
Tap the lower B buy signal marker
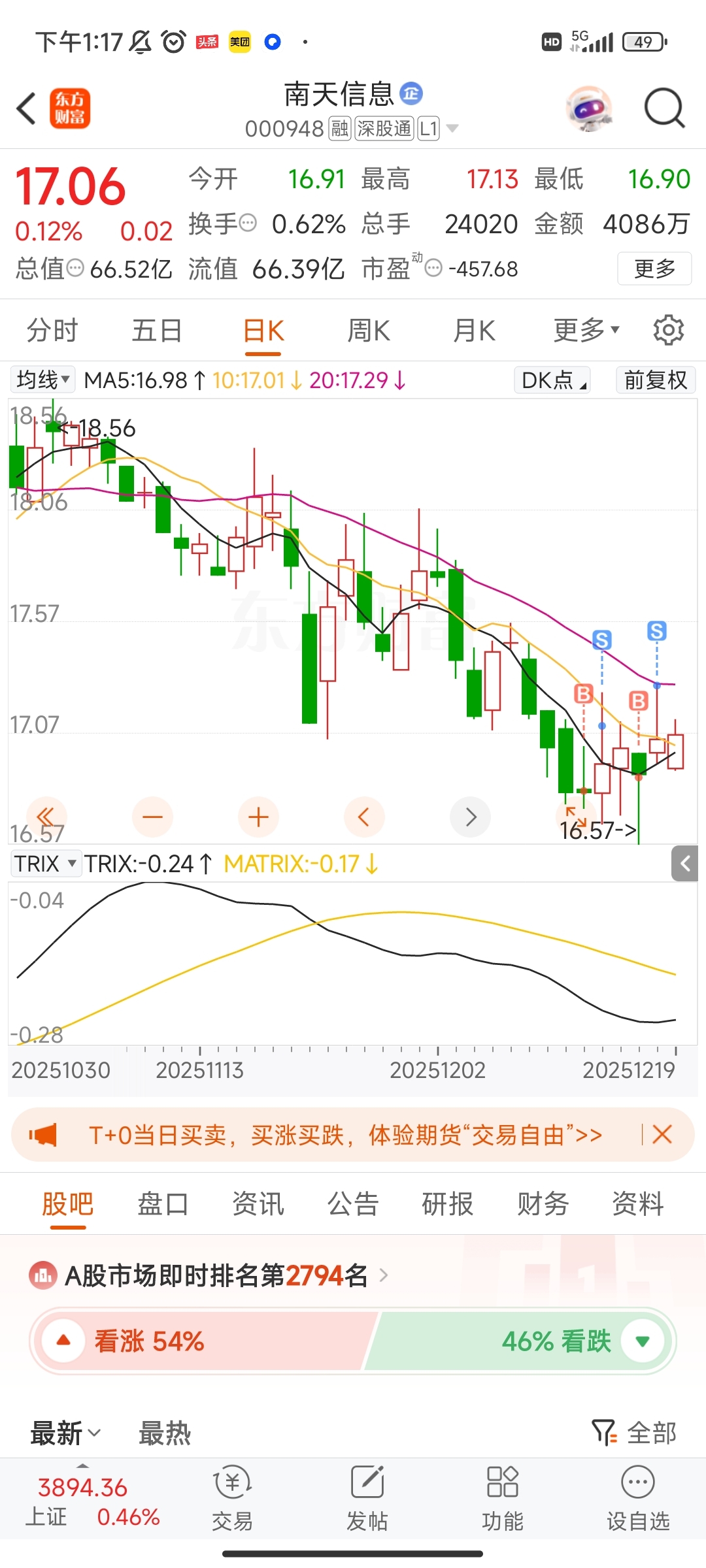(x=638, y=701)
